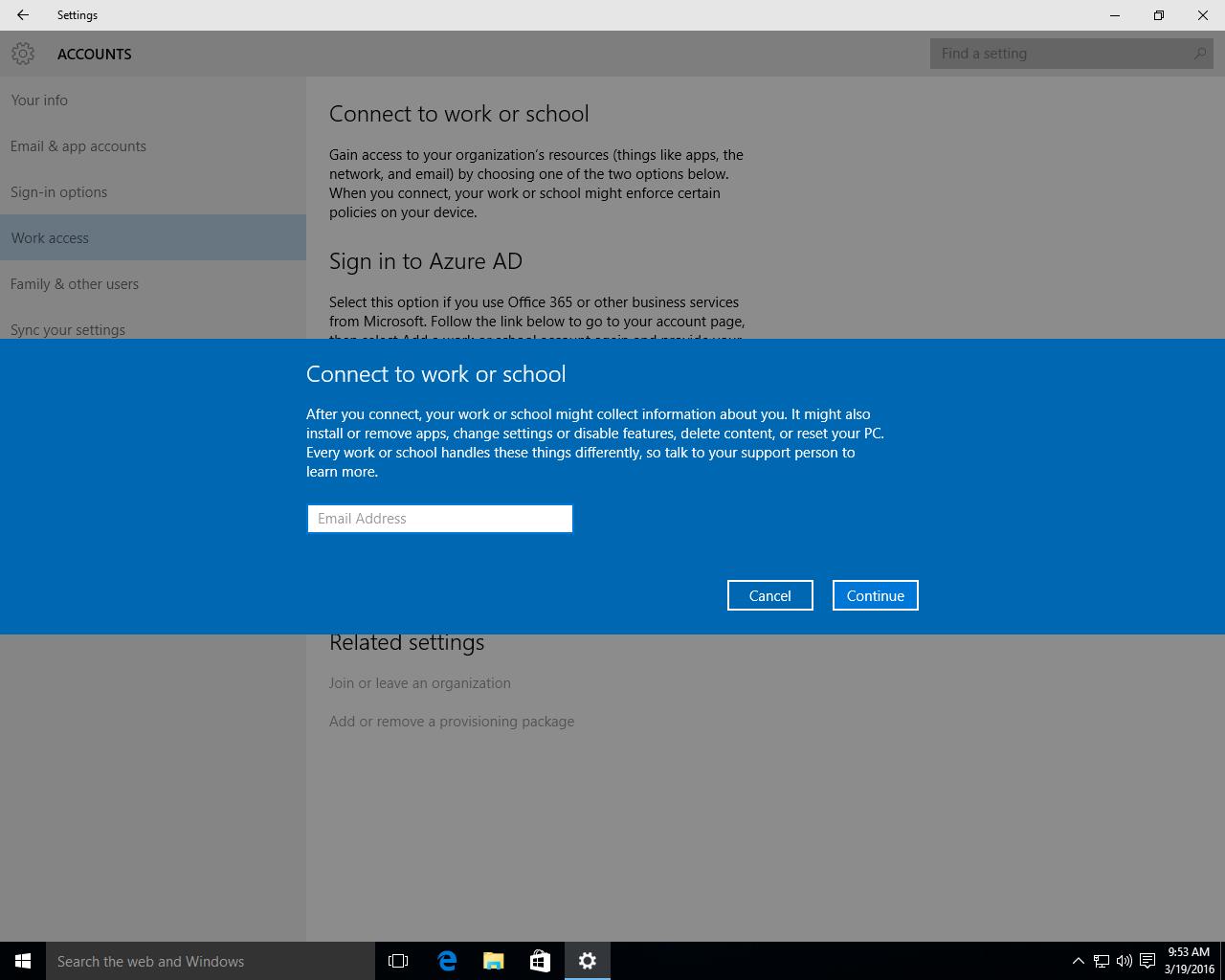Click the Find a setting search box

(x=1072, y=54)
